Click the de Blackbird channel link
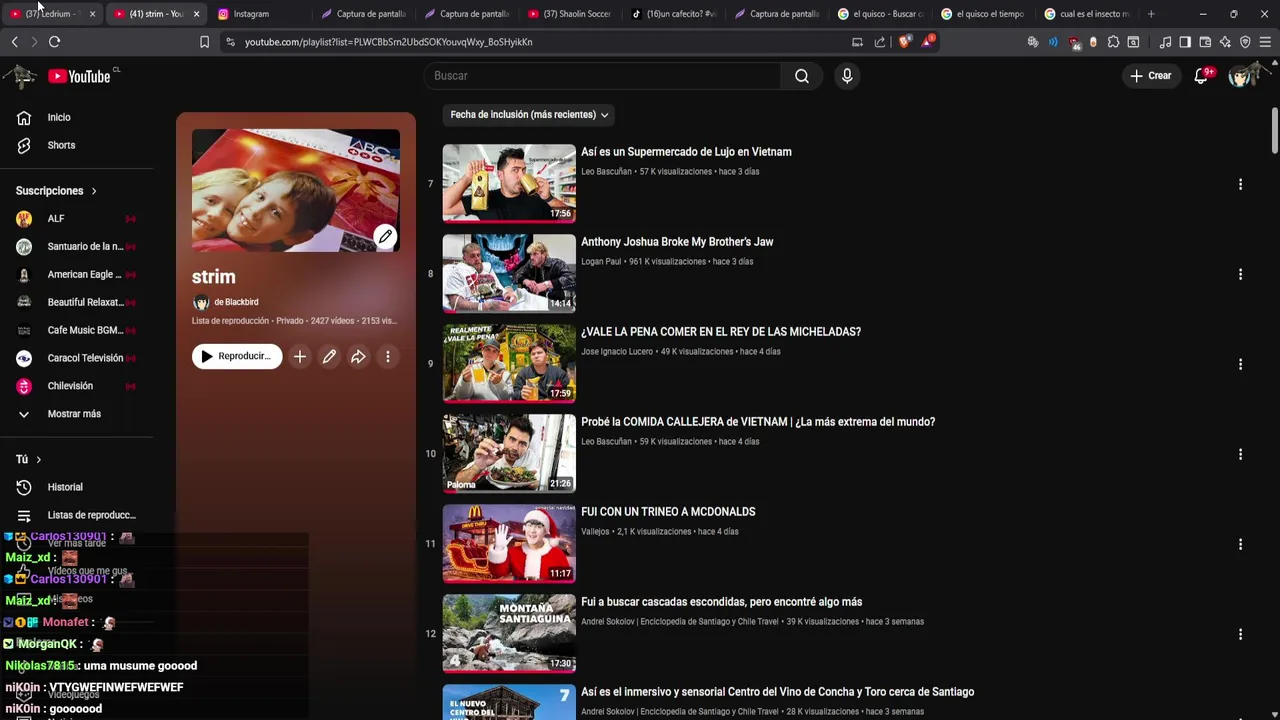 coord(236,302)
